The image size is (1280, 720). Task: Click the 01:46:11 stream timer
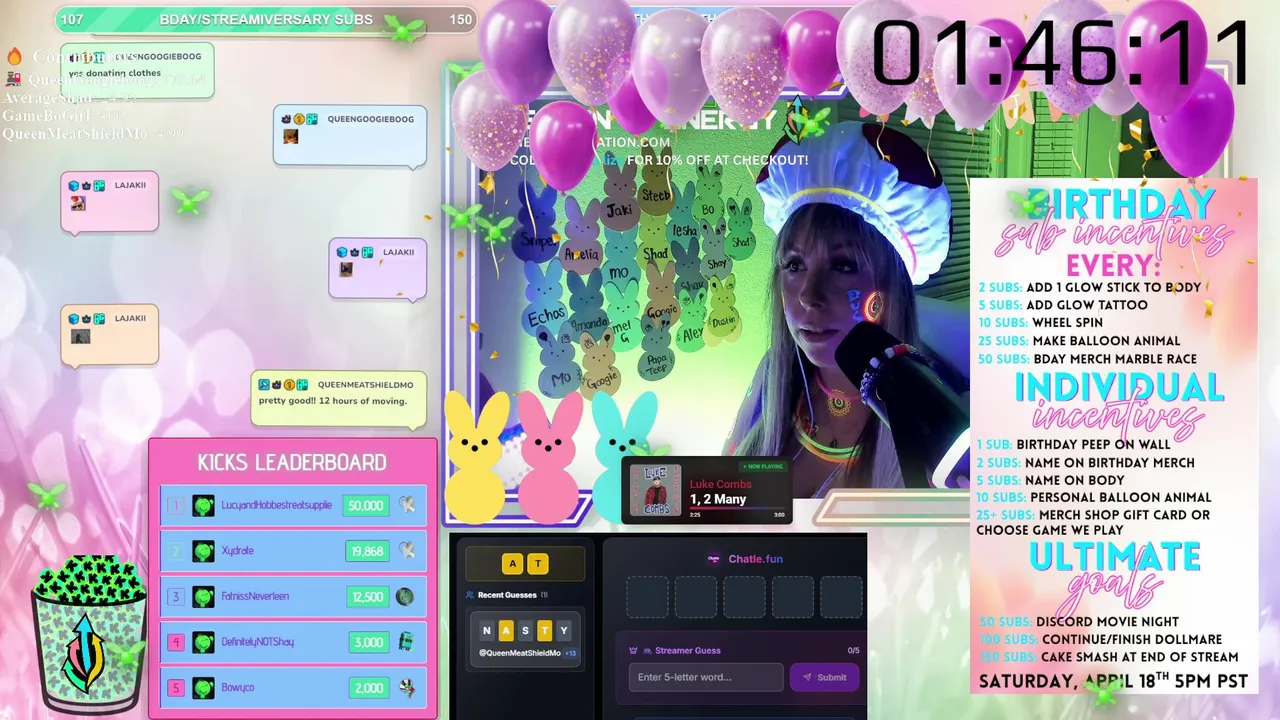[1062, 52]
